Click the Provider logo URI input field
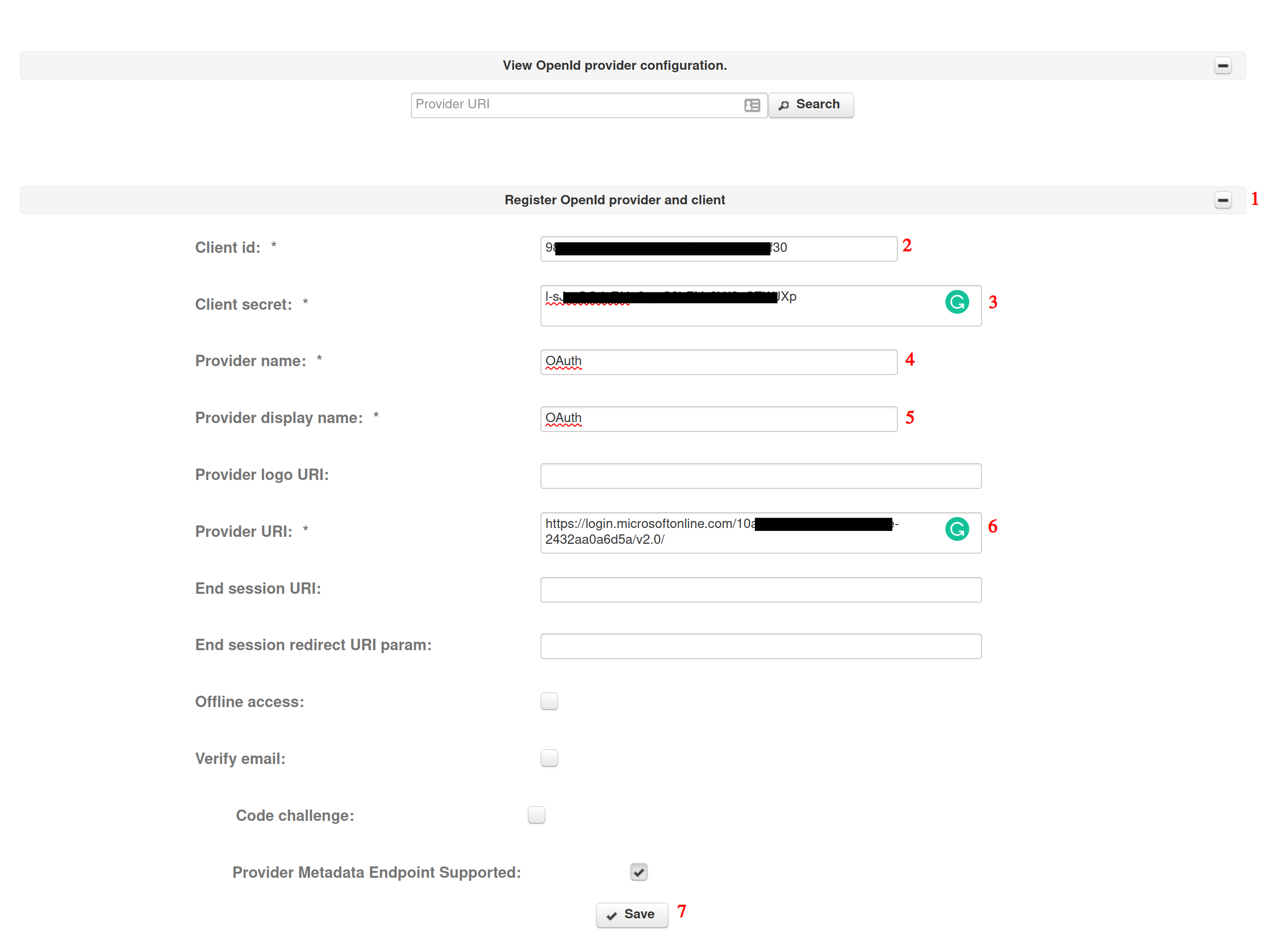The width and height of the screenshot is (1286, 952). click(x=760, y=476)
